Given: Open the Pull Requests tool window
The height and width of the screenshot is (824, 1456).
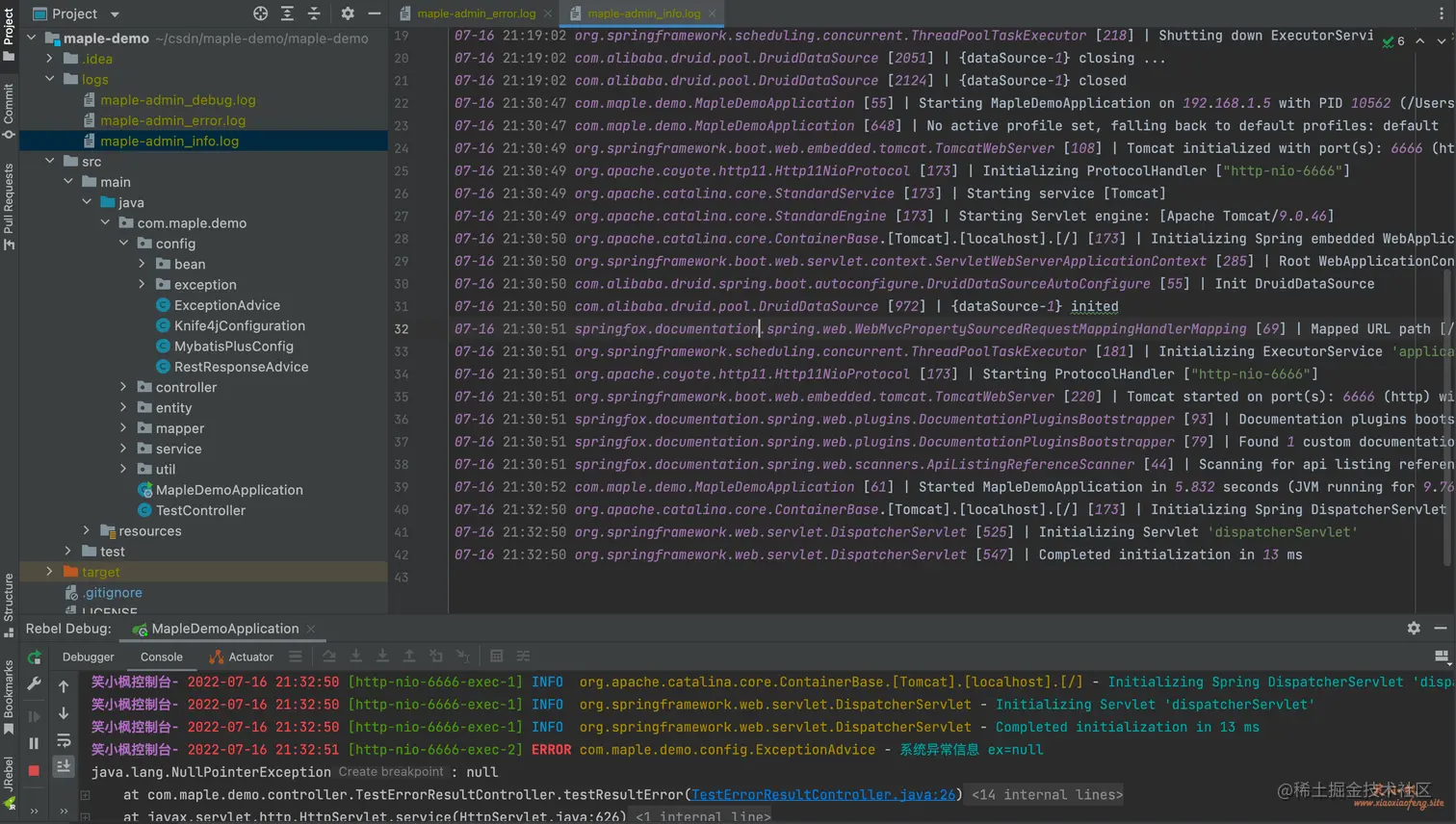Looking at the screenshot, I should [x=9, y=206].
